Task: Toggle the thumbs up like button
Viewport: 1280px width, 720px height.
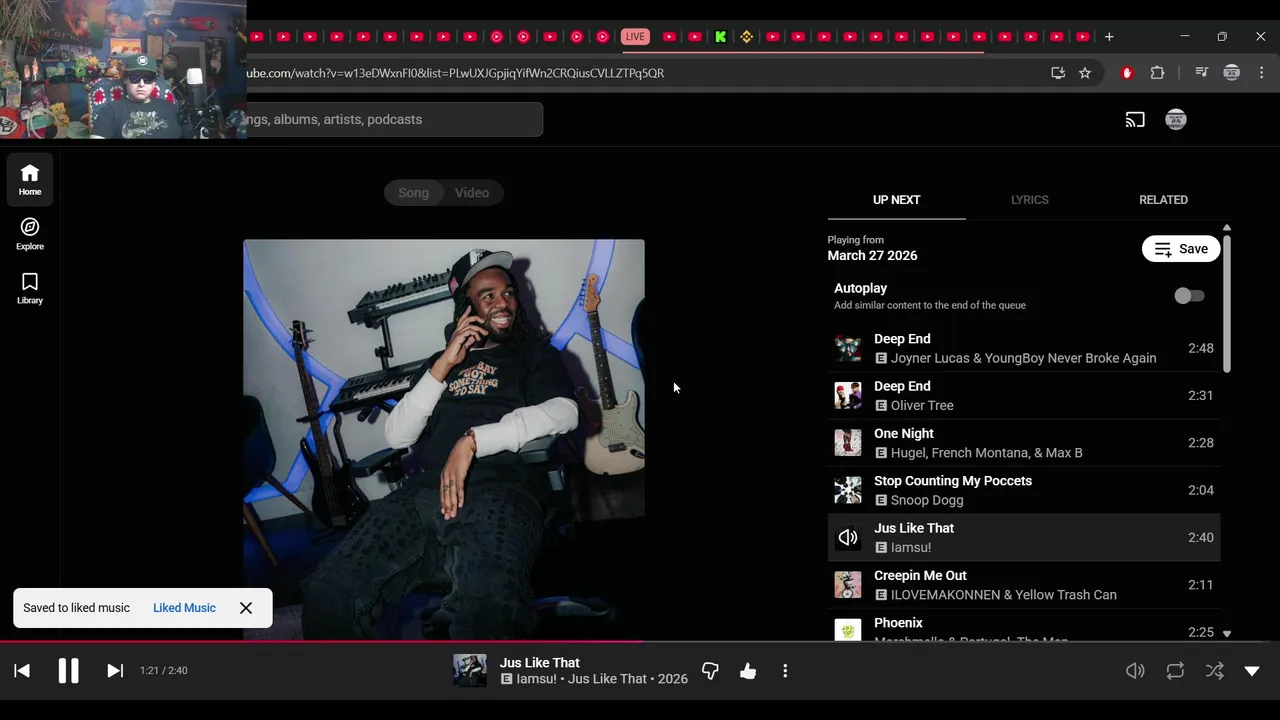Action: (x=748, y=671)
